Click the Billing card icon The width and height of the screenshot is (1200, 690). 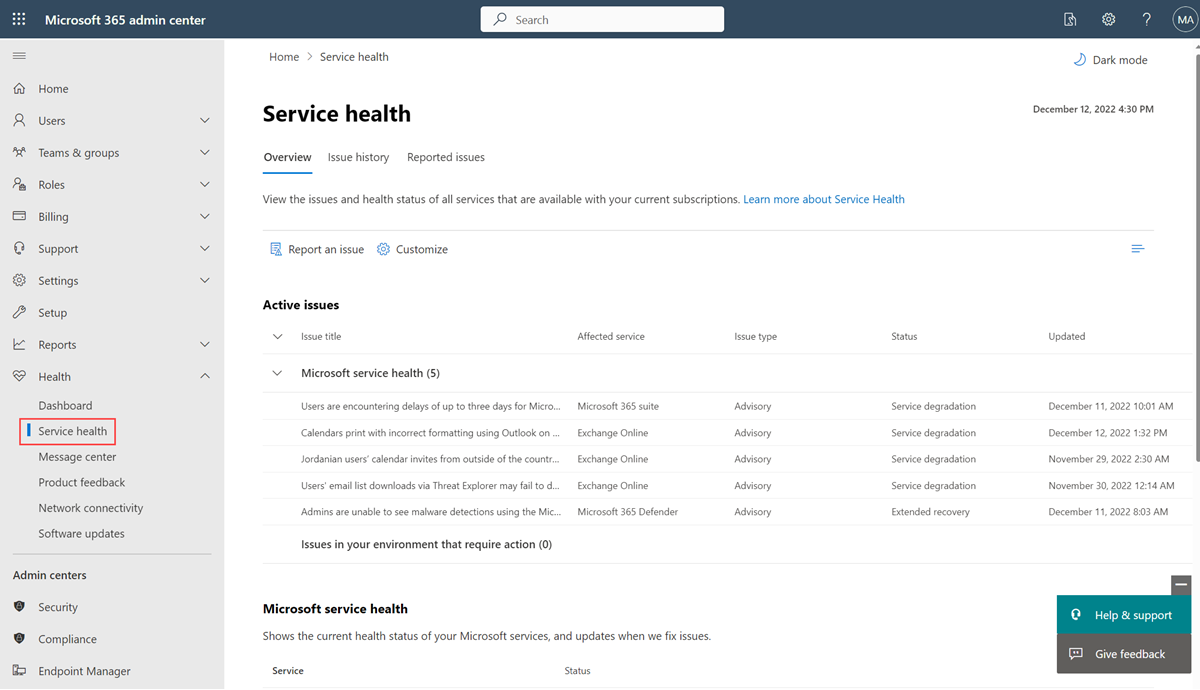(19, 217)
